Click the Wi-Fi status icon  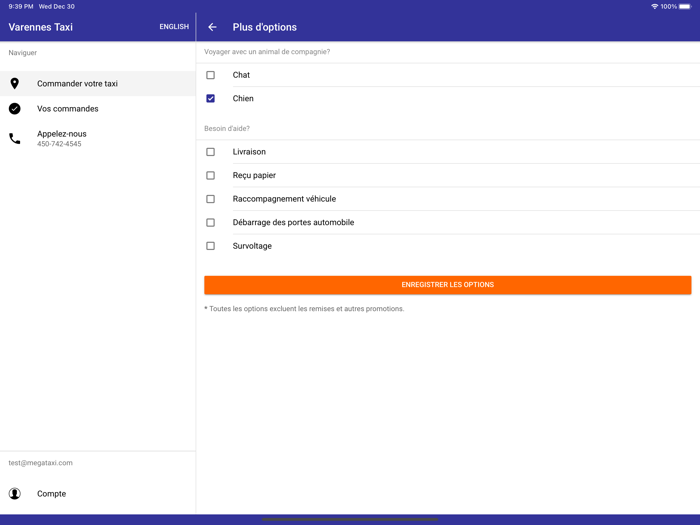tap(654, 7)
